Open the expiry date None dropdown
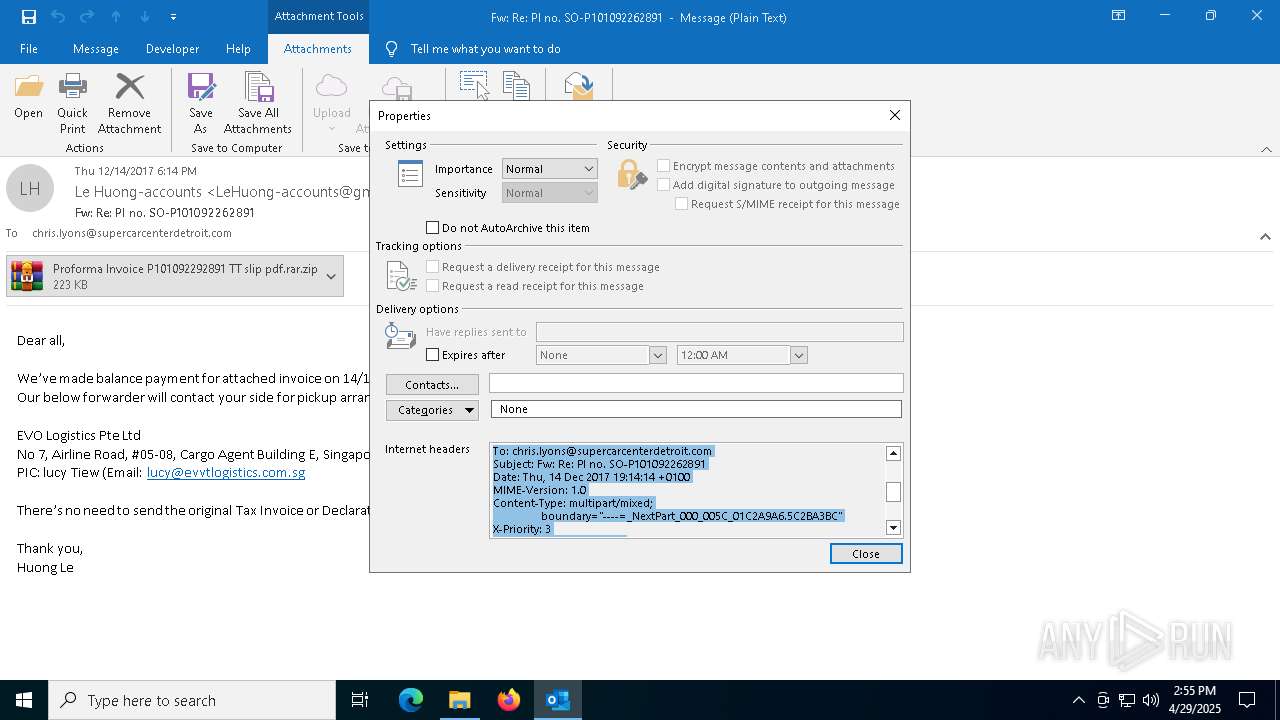The image size is (1280, 720). [658, 355]
